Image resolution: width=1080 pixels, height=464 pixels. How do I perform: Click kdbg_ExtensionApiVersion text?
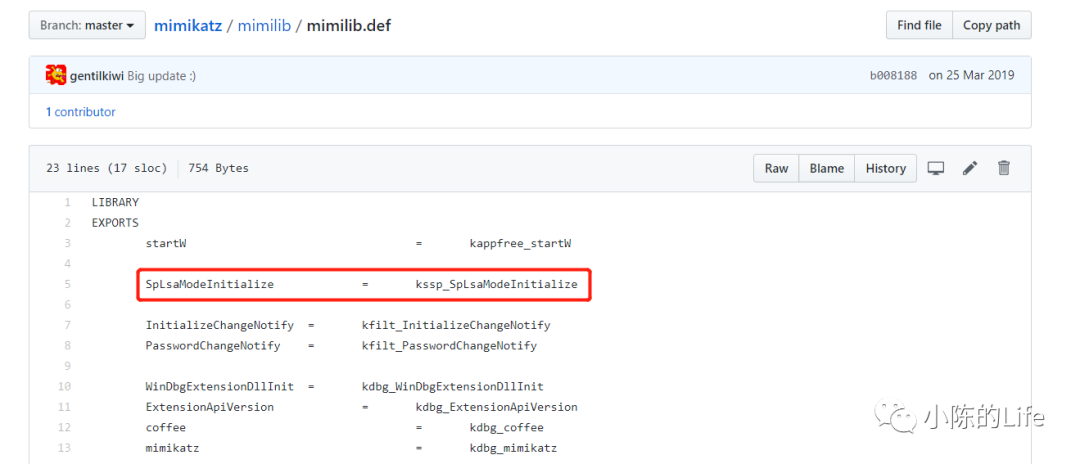click(x=497, y=407)
